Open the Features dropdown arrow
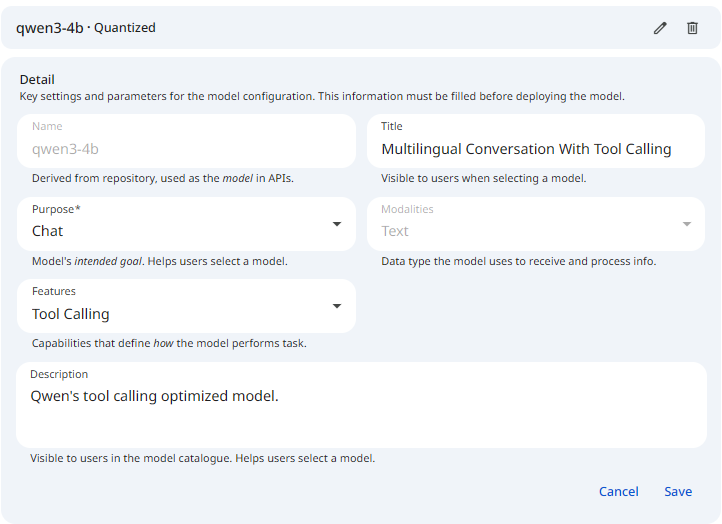 pyautogui.click(x=337, y=306)
